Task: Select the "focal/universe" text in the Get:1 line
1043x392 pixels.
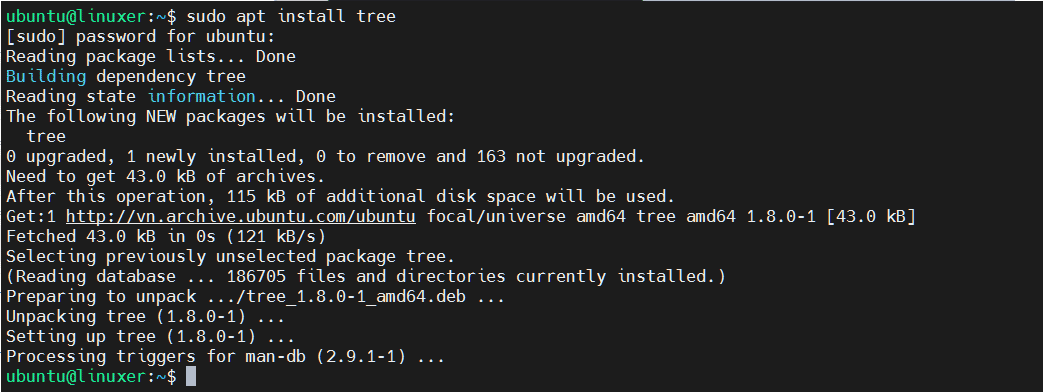Action: (x=496, y=216)
